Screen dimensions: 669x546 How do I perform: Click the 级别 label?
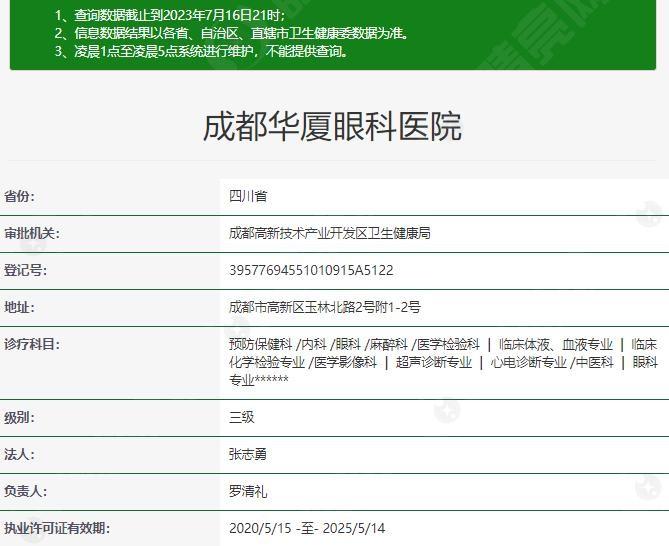(19, 418)
